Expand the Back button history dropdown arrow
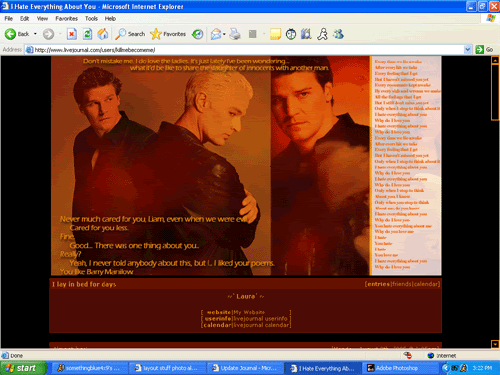This screenshot has width=500, height=375. pos(35,34)
